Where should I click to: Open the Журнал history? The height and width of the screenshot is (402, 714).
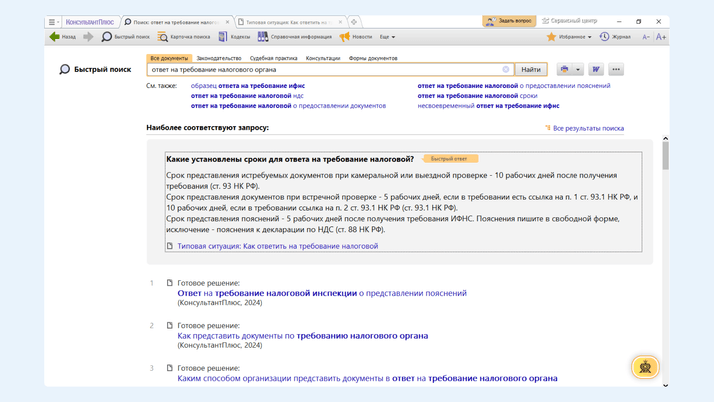[x=615, y=37]
